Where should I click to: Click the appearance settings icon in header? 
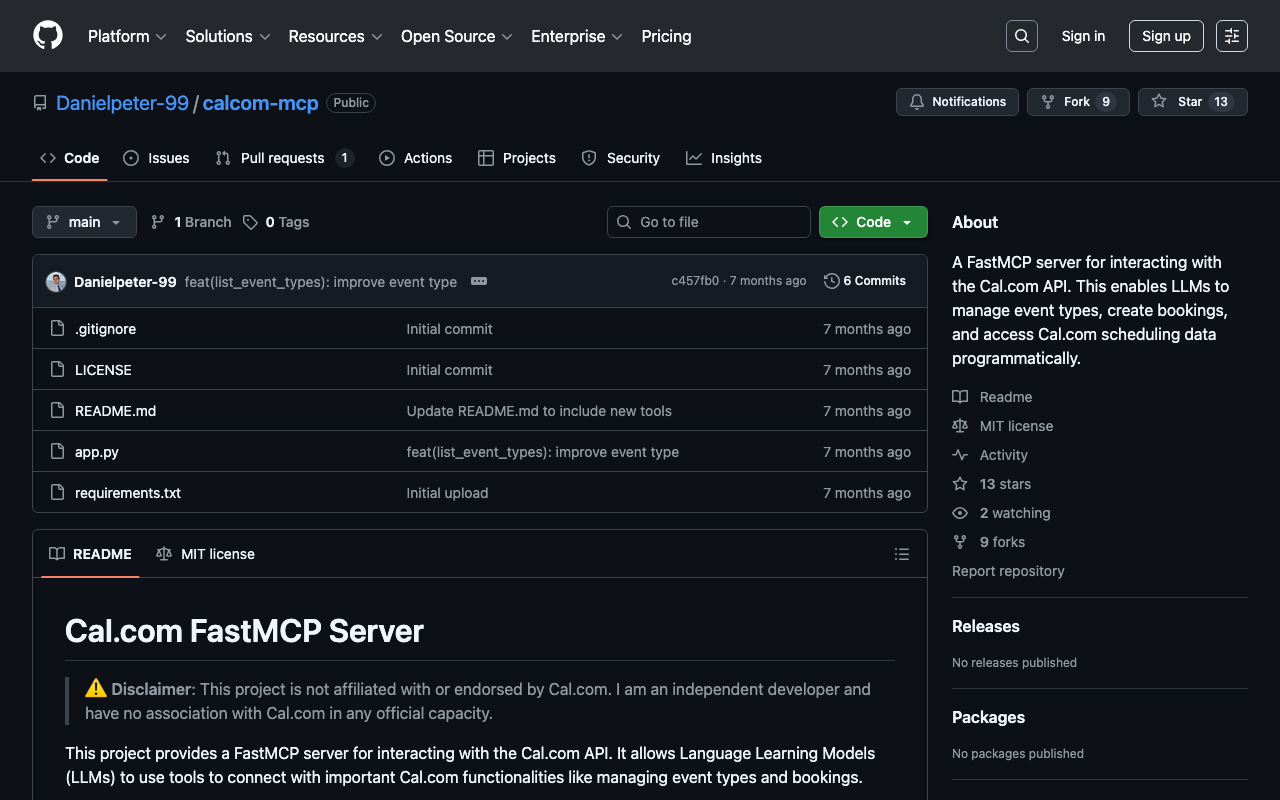click(x=1231, y=36)
